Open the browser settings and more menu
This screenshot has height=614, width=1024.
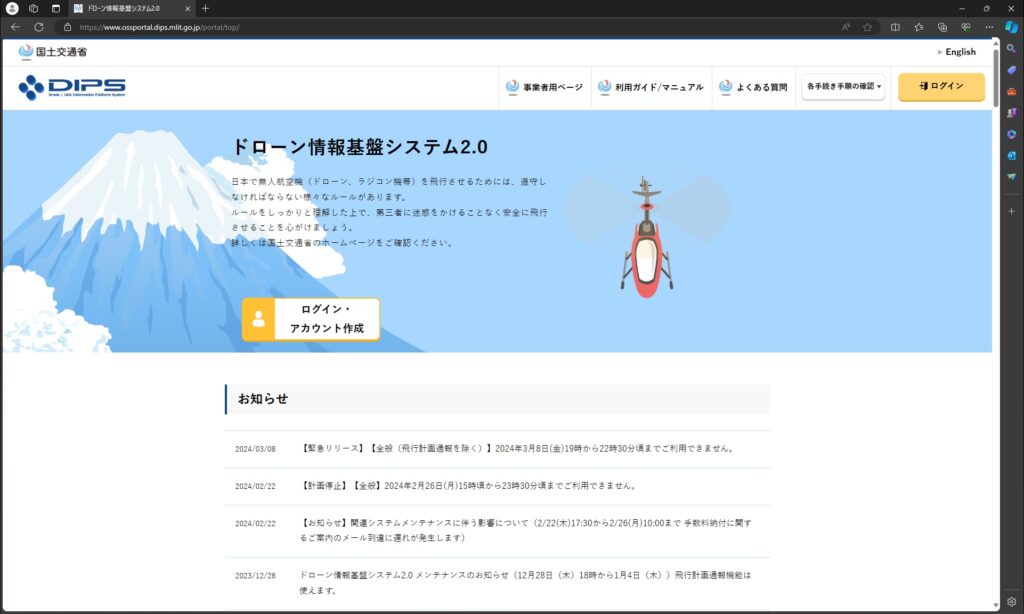click(x=987, y=27)
